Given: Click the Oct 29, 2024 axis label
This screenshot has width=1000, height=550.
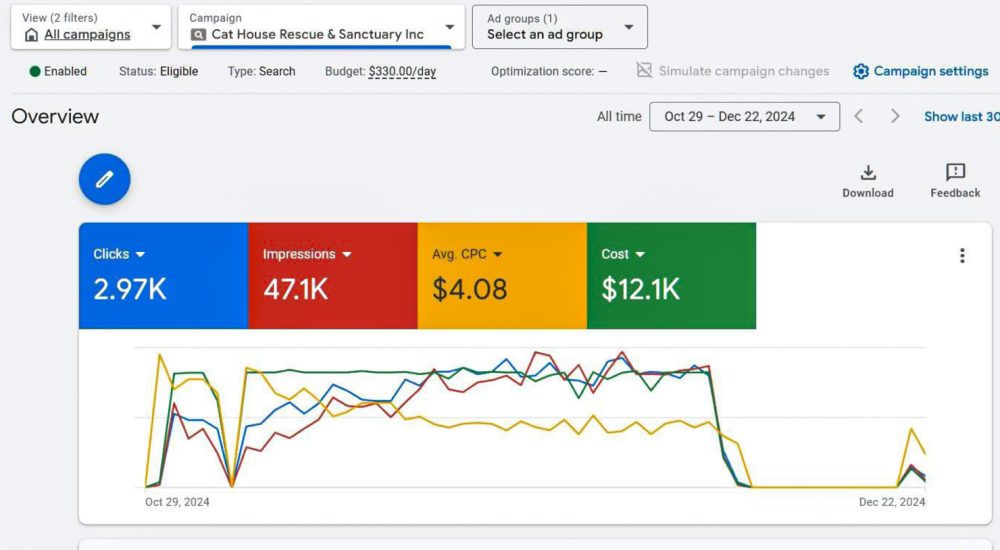Looking at the screenshot, I should pyautogui.click(x=177, y=502).
